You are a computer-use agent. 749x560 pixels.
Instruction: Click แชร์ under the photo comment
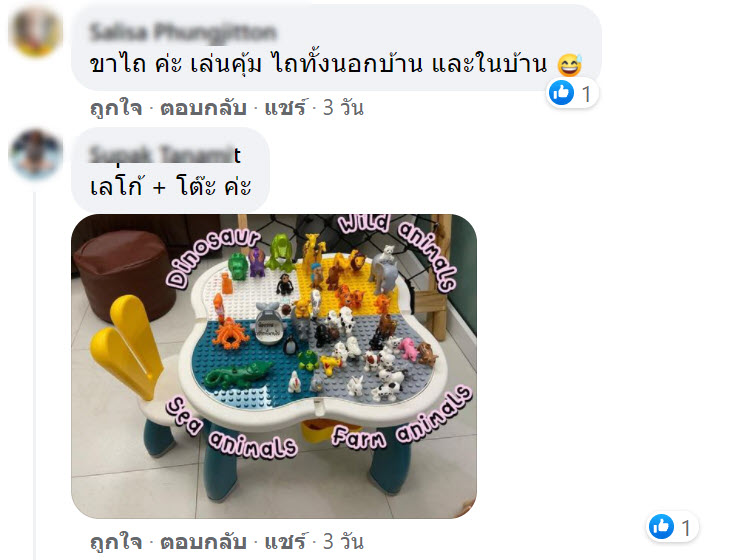pos(286,542)
